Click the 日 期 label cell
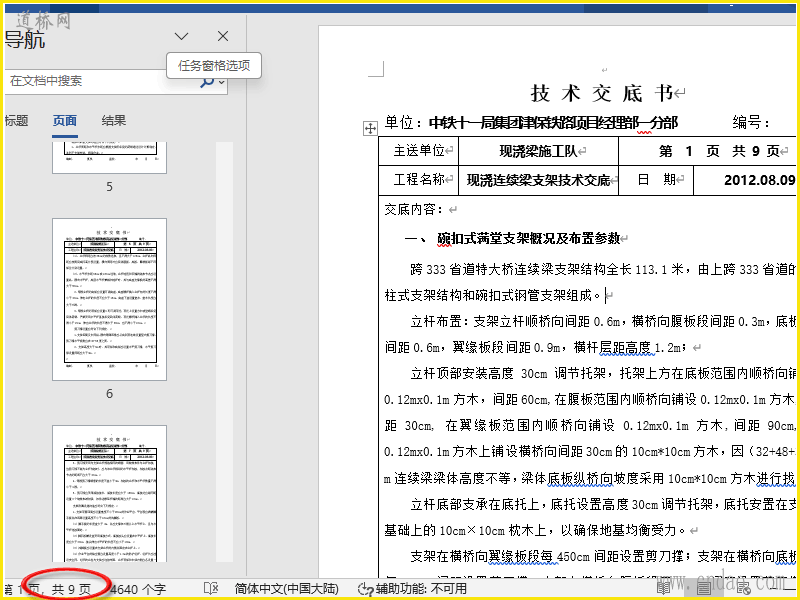The image size is (800, 600). (656, 180)
